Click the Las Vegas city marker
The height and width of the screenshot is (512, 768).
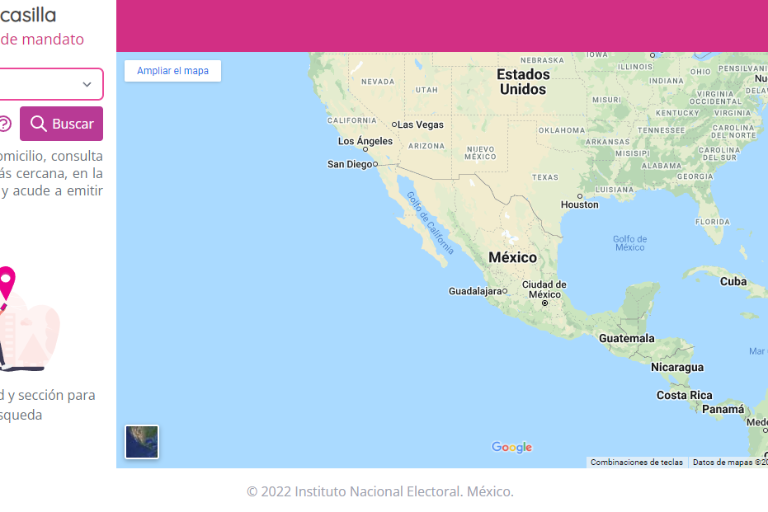pyautogui.click(x=395, y=125)
